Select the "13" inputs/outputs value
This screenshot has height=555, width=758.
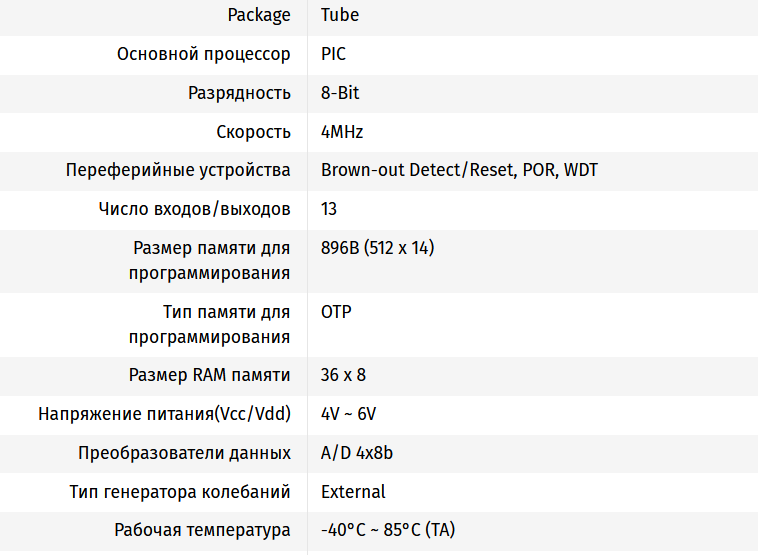(x=329, y=209)
